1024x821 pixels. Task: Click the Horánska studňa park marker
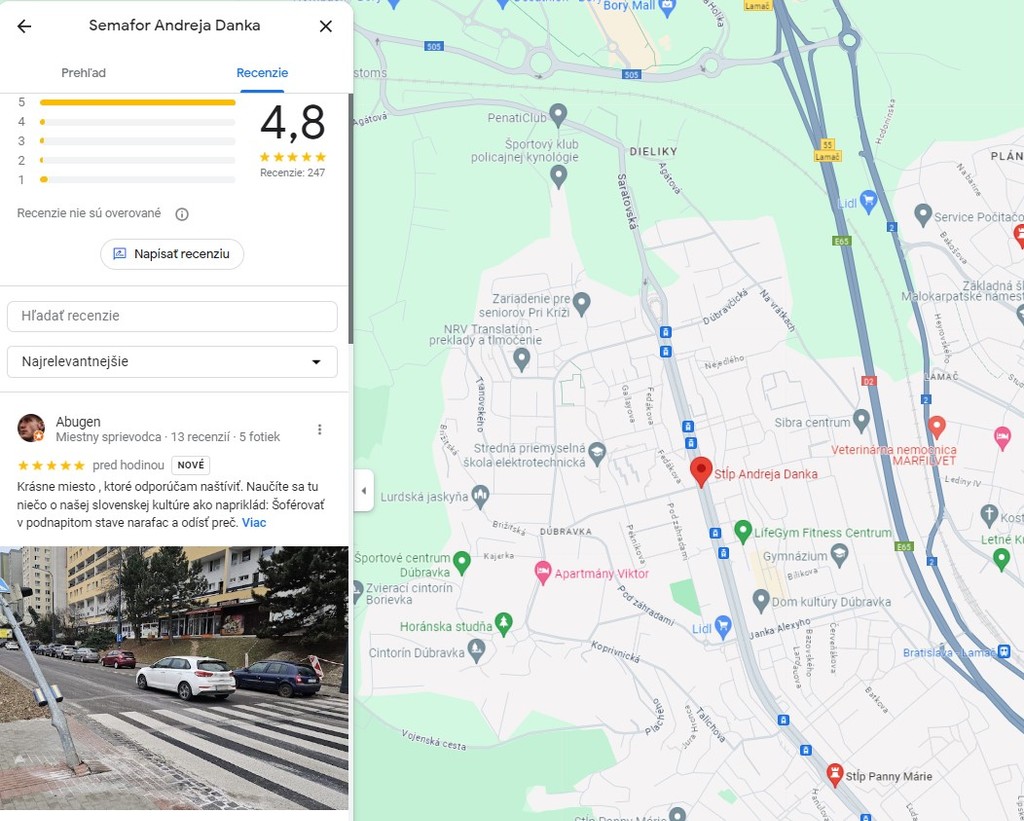click(503, 622)
